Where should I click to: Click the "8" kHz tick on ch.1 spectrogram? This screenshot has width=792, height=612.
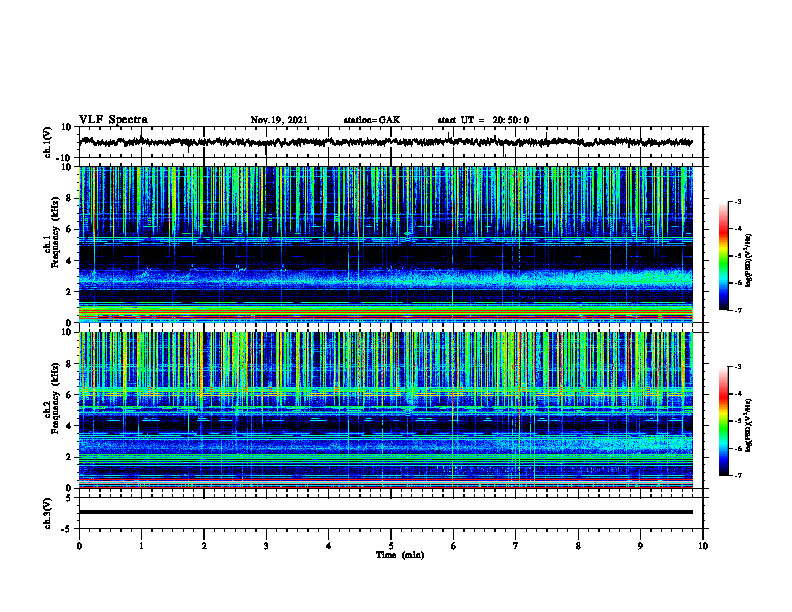(69, 198)
